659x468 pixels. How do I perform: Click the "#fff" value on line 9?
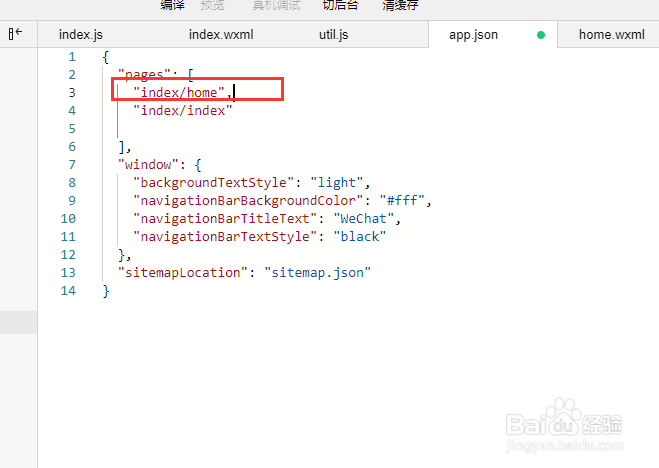402,201
